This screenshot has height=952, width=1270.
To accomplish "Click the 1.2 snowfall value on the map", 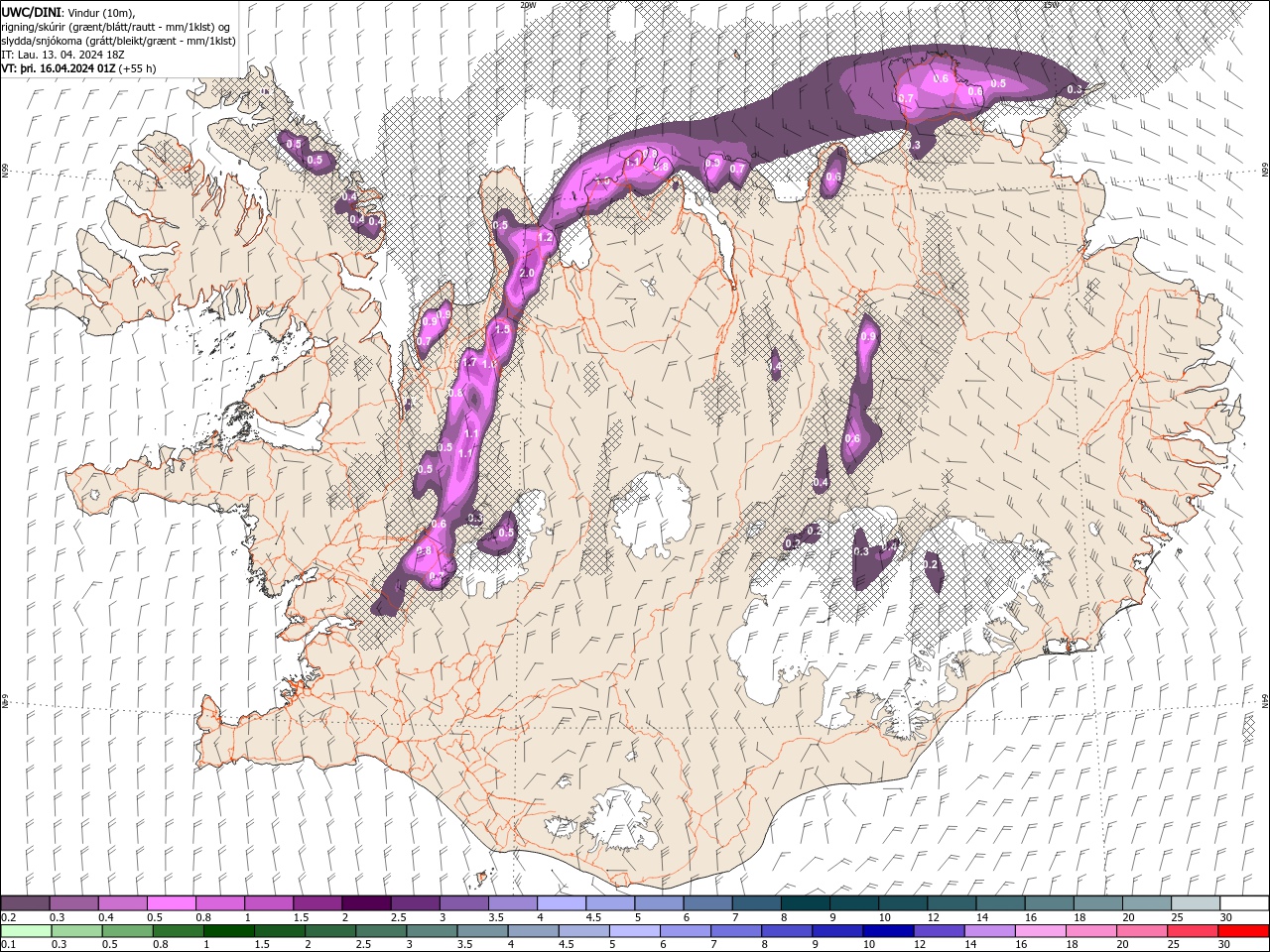I will click(544, 238).
